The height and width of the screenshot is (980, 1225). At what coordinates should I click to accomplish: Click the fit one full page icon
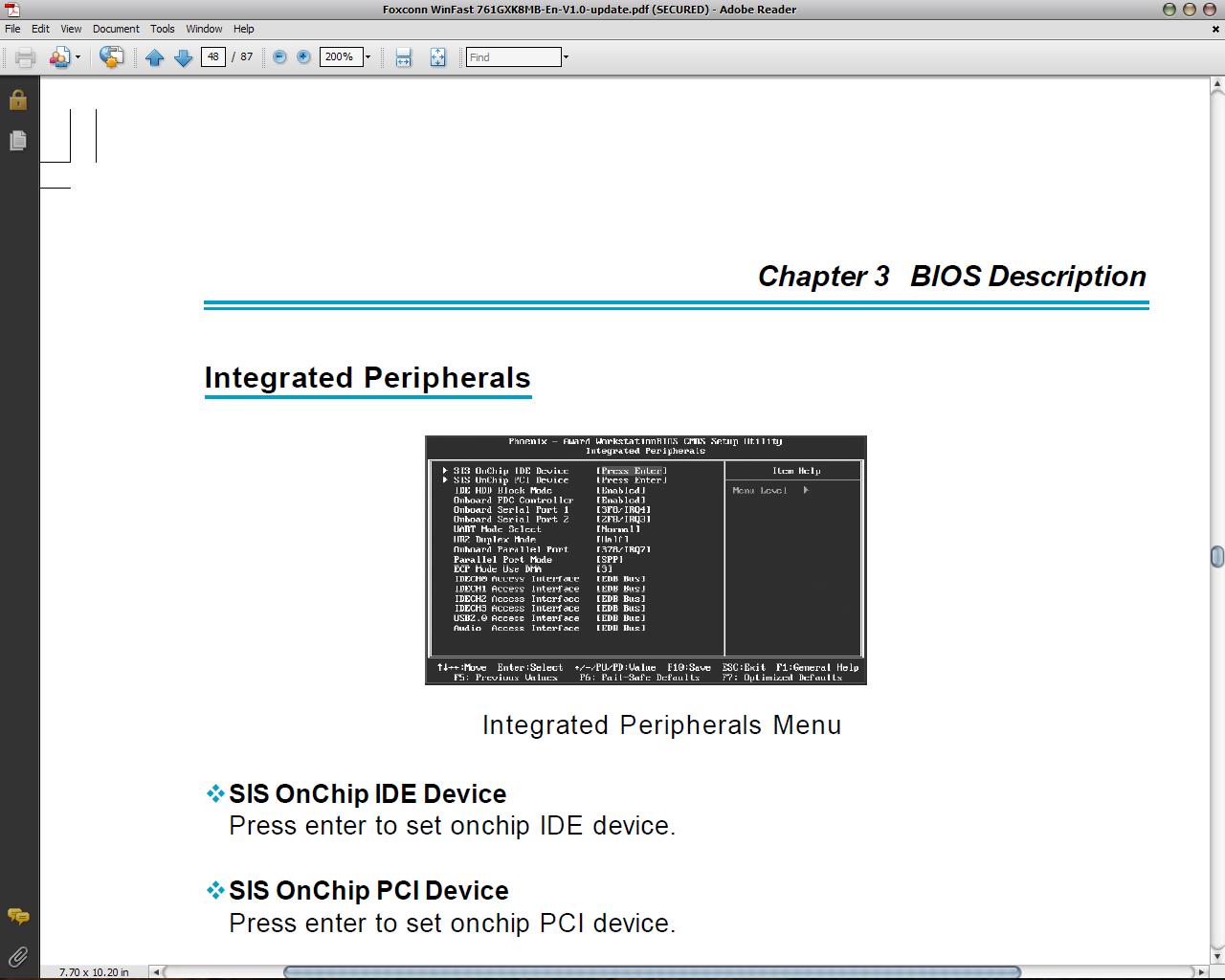[437, 57]
